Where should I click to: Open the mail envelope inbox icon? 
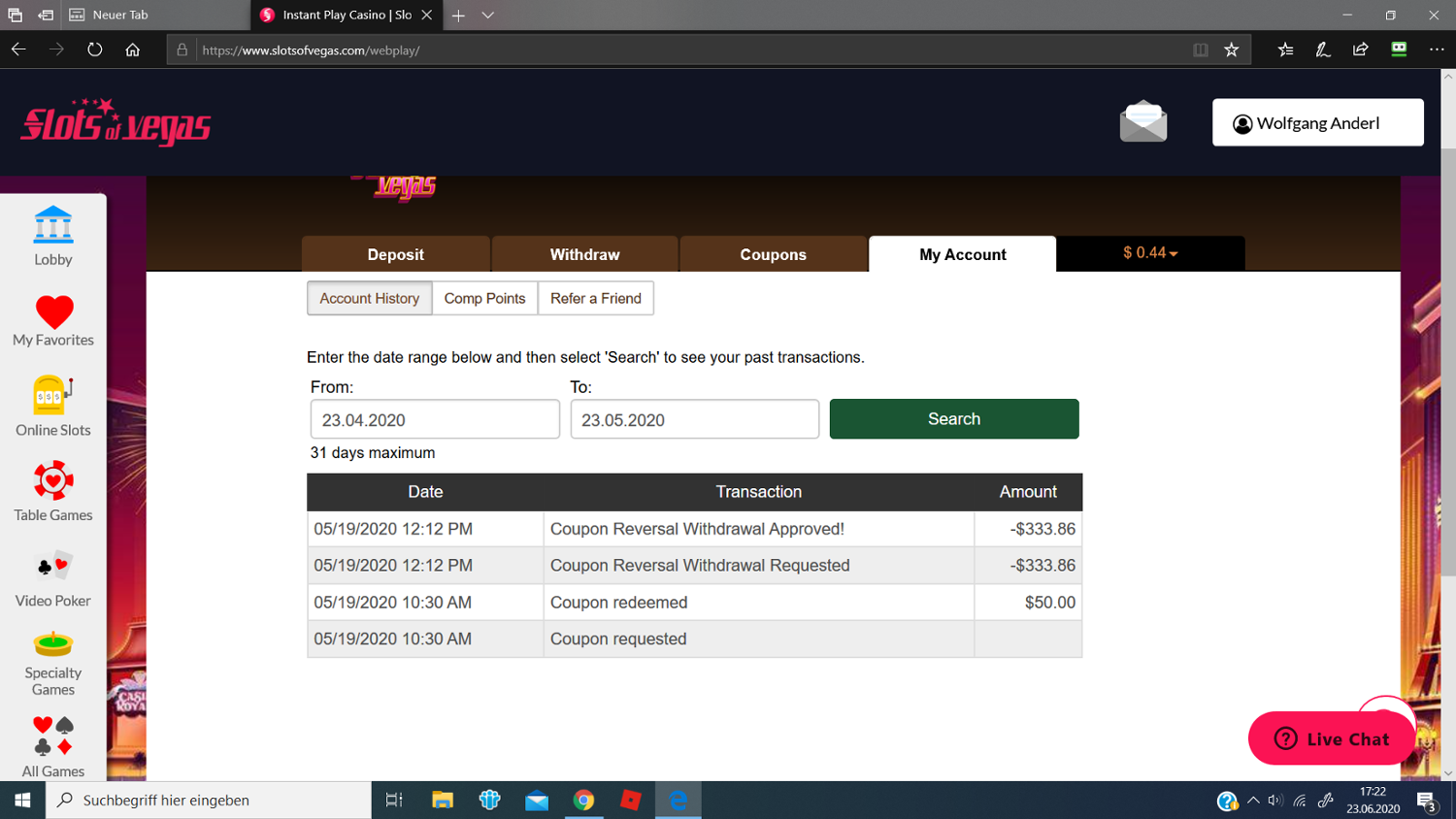tap(1142, 122)
